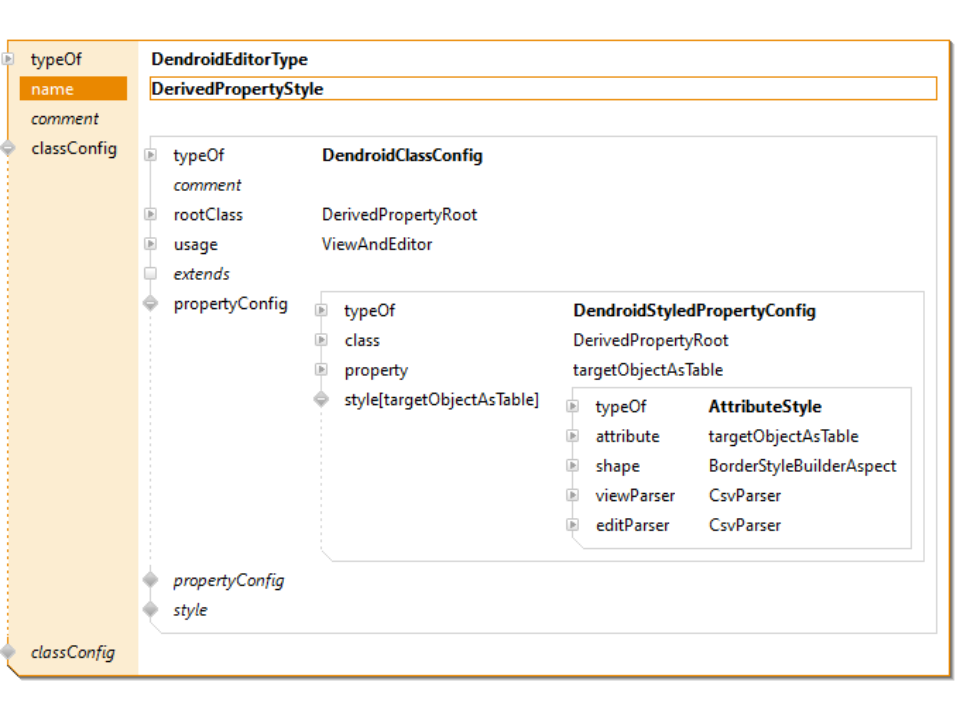The height and width of the screenshot is (720, 960).
Task: Select the italic comment row in left panel
Action: pyautogui.click(x=65, y=119)
